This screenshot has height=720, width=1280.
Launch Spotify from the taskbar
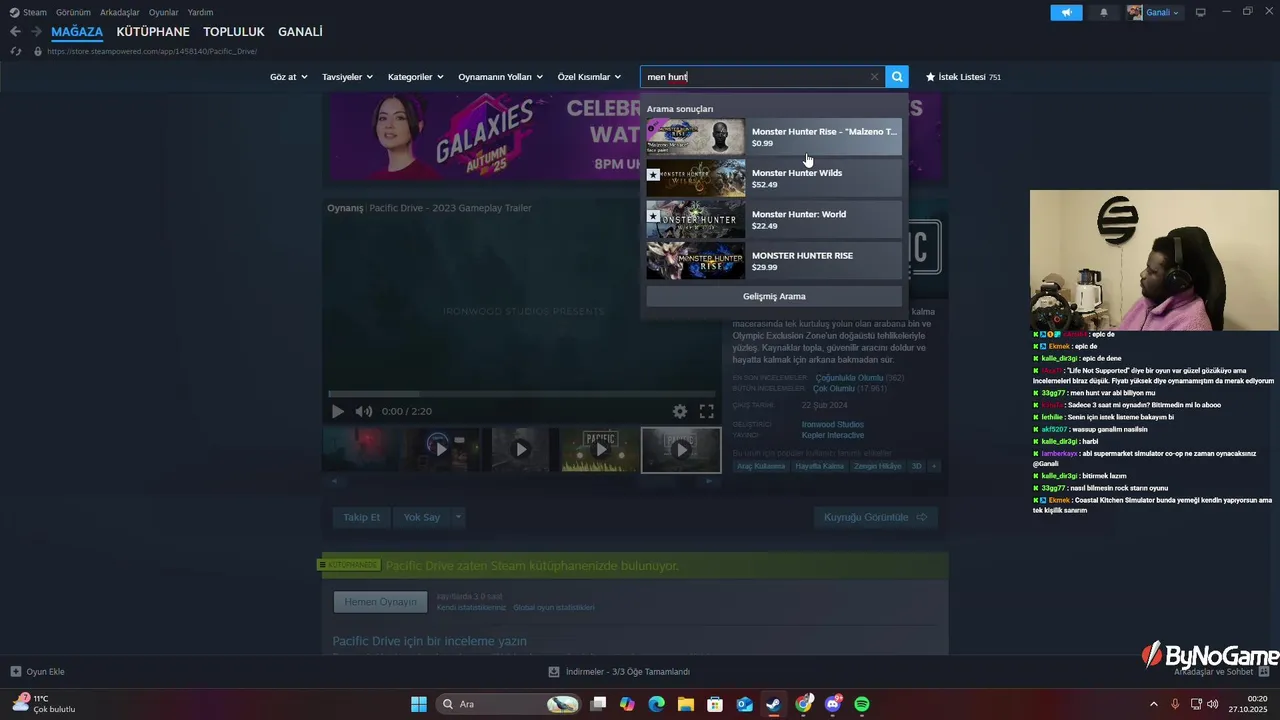[x=862, y=704]
